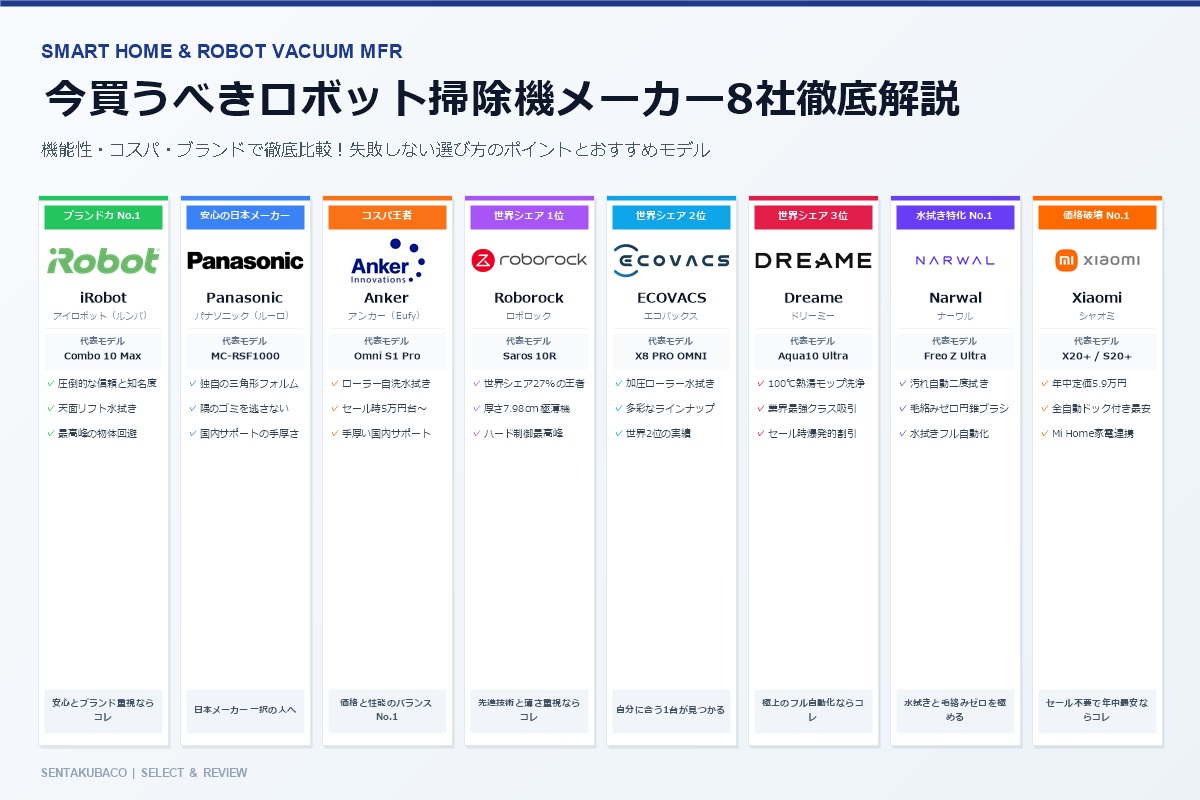Click checkmark beside 天面リフト水拭き
This screenshot has height=800, width=1200.
51,408
